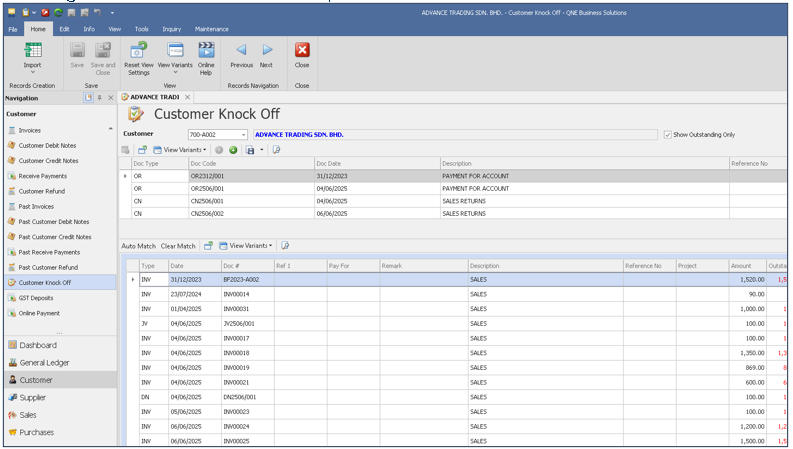The height and width of the screenshot is (449, 793).
Task: Select the INV00014 invoice row
Action: (236, 294)
